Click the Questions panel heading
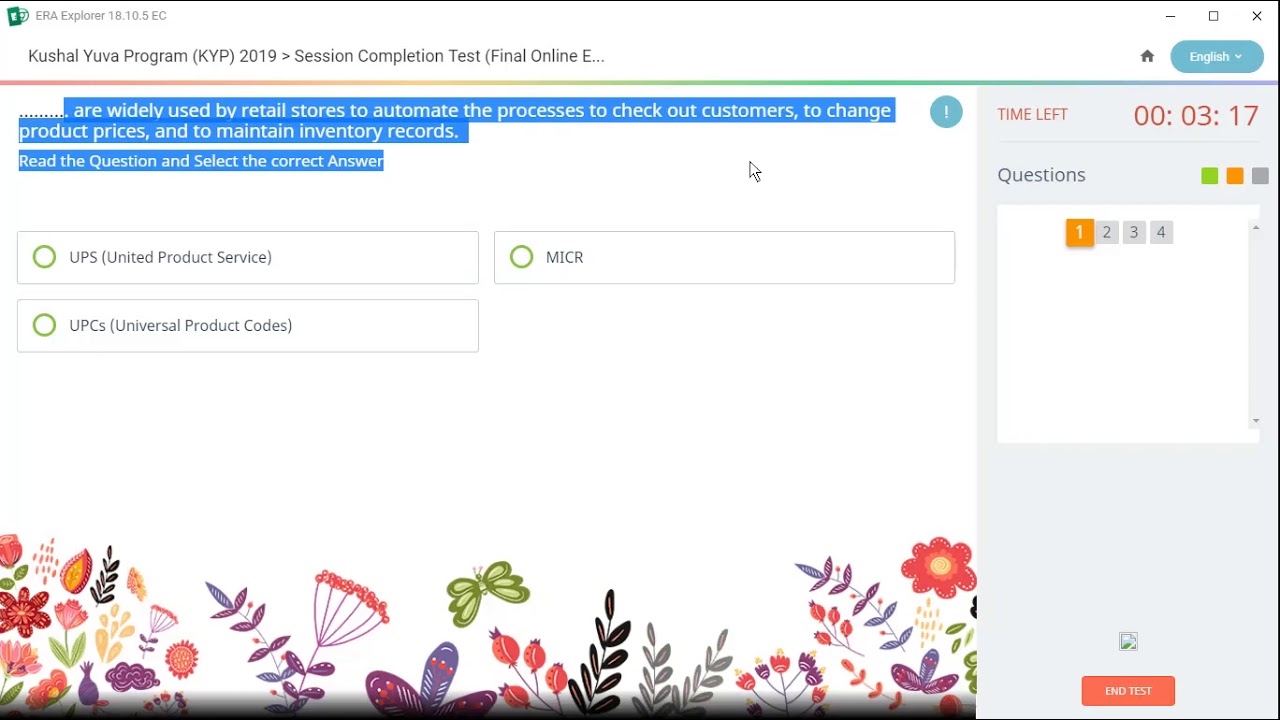The height and width of the screenshot is (720, 1280). 1041,175
